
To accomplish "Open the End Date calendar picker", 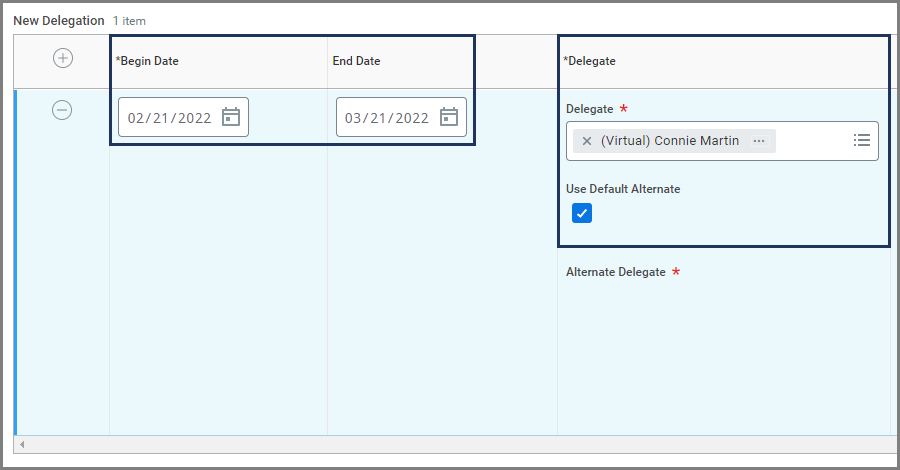I will pos(449,117).
